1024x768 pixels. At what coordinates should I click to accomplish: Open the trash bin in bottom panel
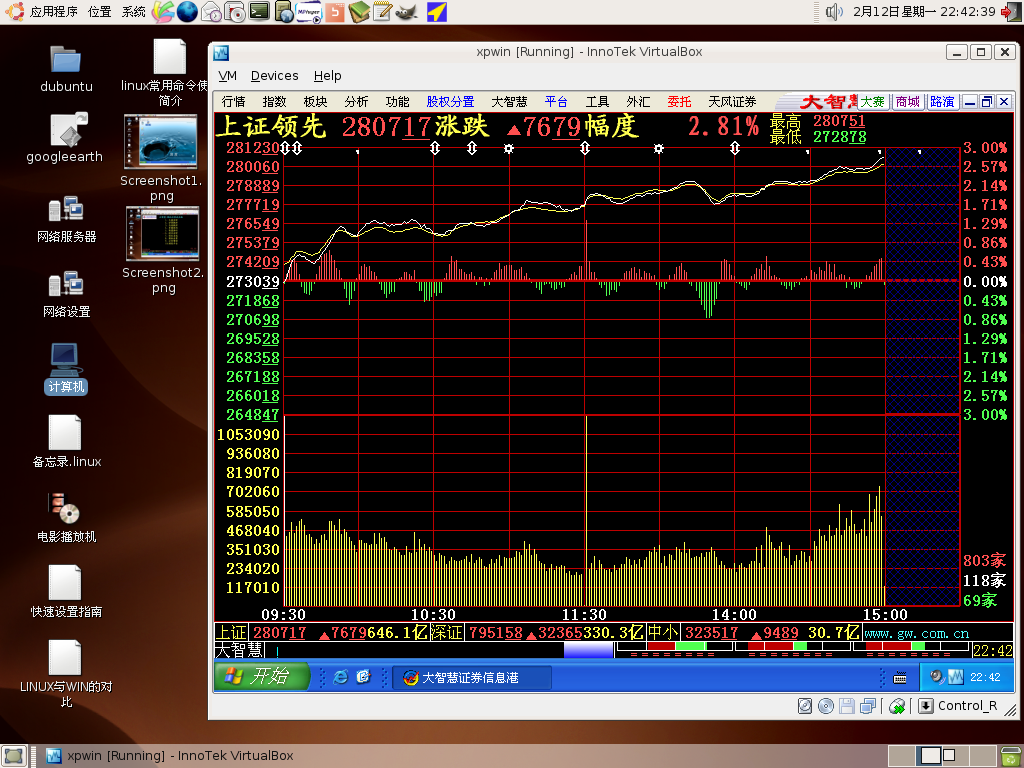point(1010,756)
